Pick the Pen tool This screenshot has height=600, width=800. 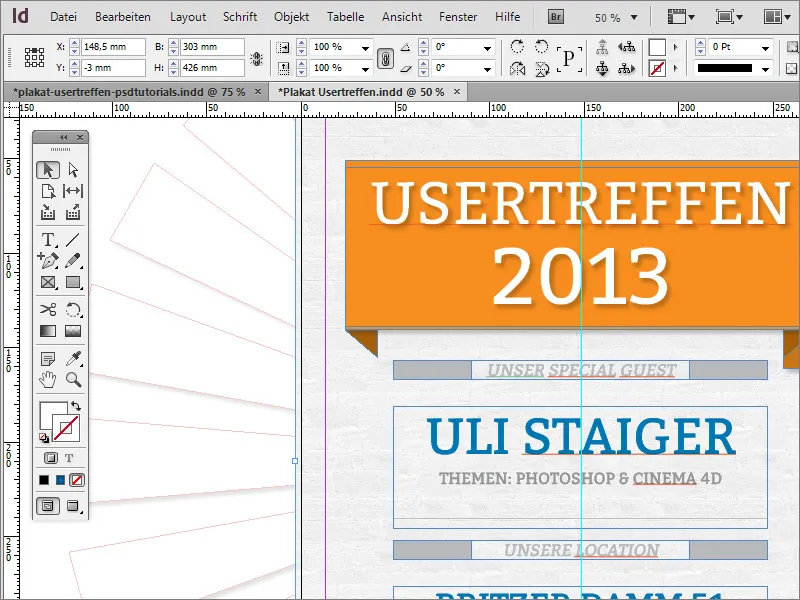[x=48, y=261]
